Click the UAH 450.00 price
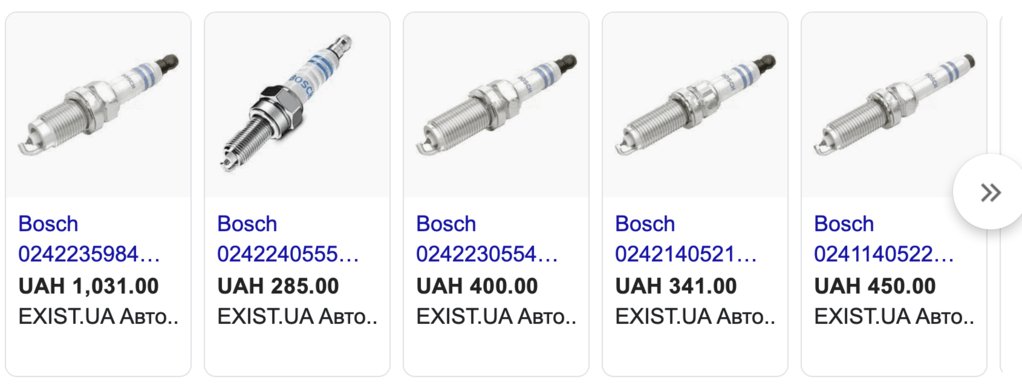Screen dimensions: 1022x391 (875, 286)
